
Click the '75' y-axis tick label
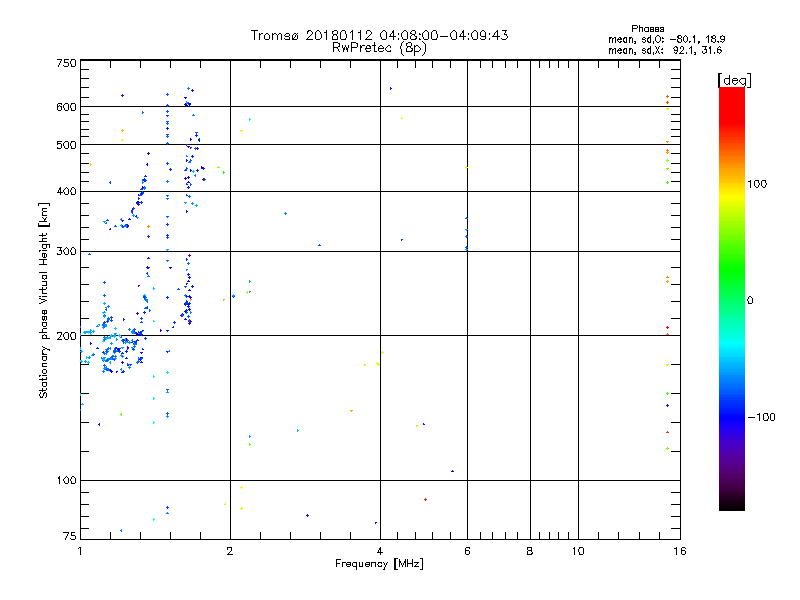(70, 536)
